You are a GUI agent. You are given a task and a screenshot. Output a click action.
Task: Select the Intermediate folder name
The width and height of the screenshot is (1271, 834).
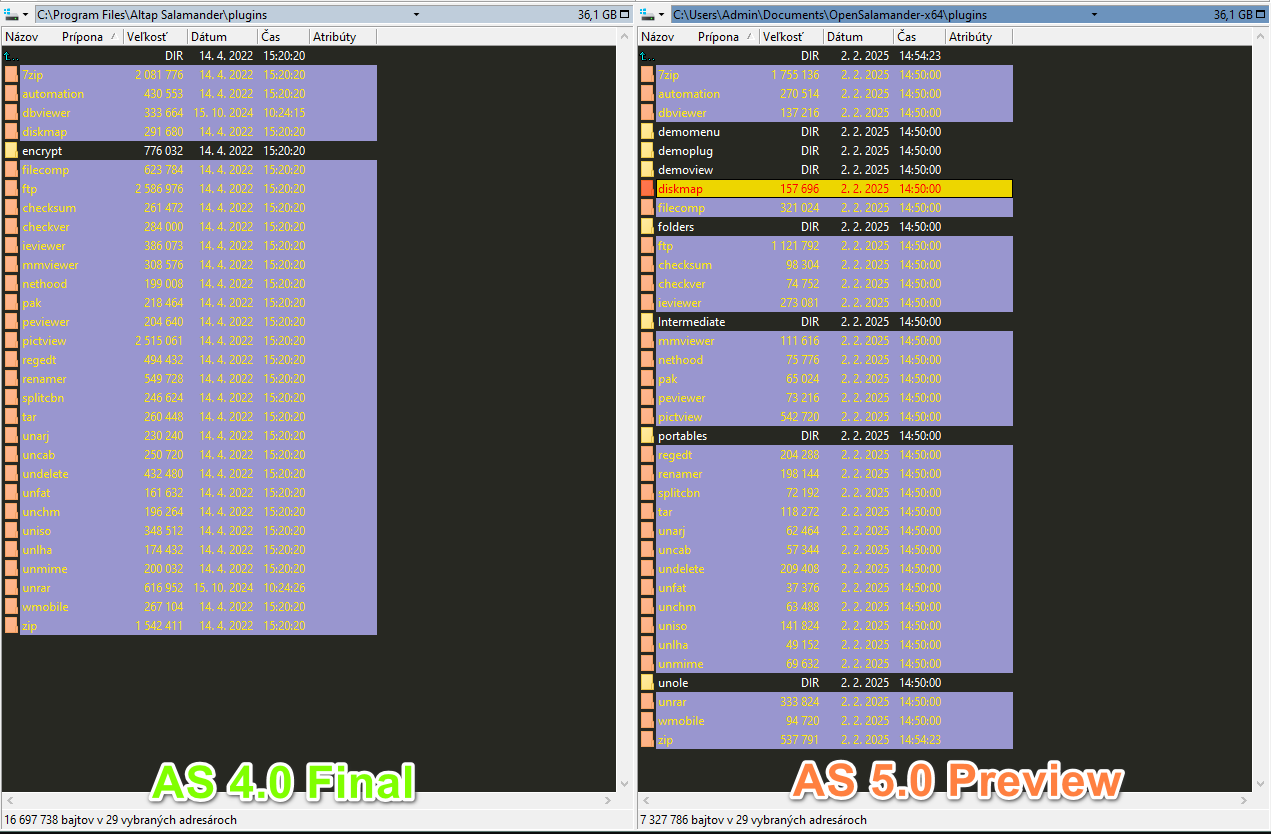click(x=692, y=322)
